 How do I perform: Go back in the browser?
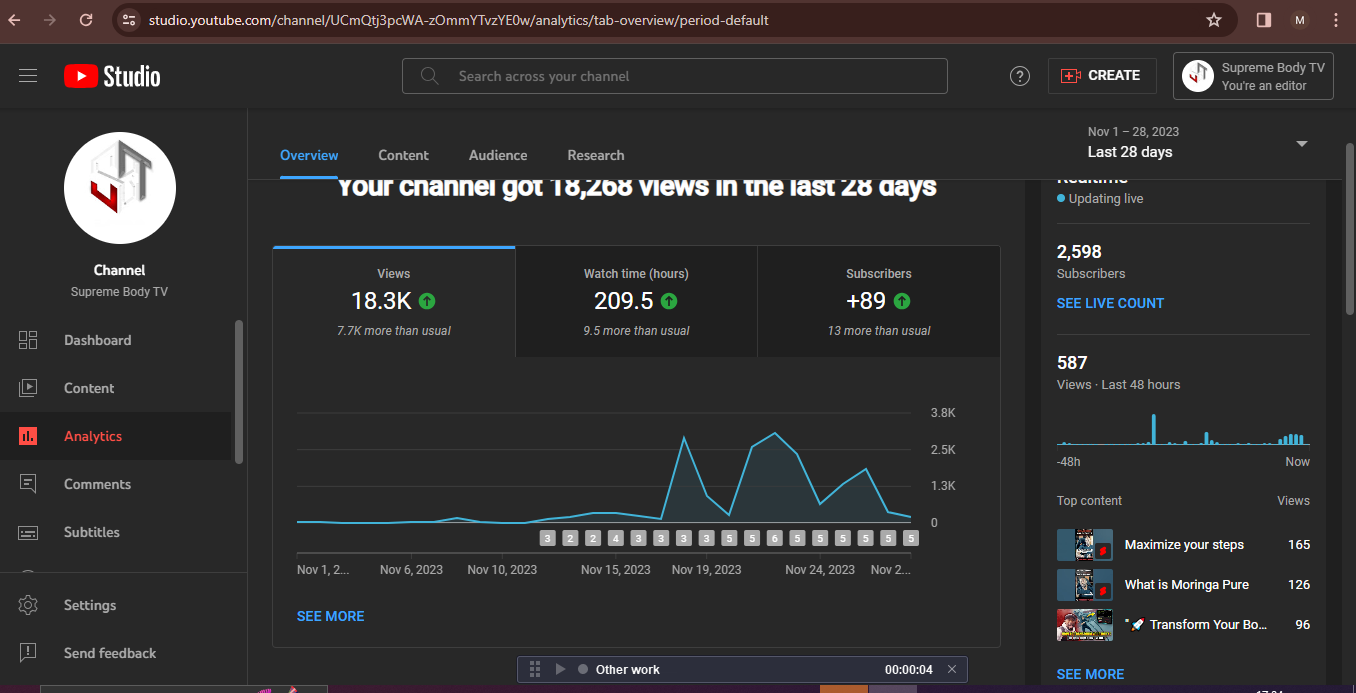(14, 20)
